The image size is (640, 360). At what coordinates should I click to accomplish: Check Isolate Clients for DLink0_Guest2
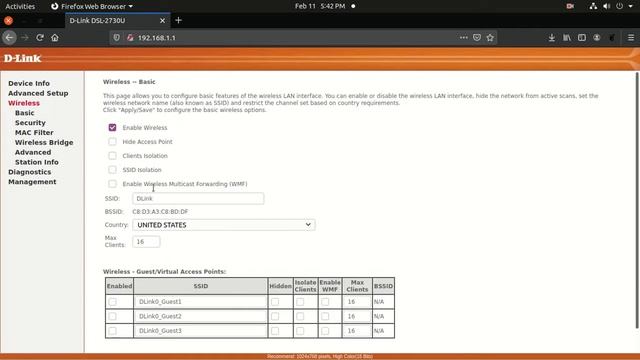[x=300, y=316]
